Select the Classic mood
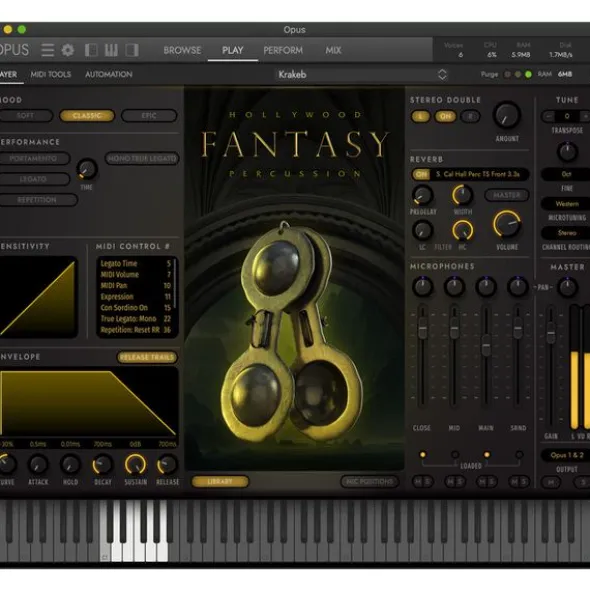The image size is (590, 591). pyautogui.click(x=87, y=116)
